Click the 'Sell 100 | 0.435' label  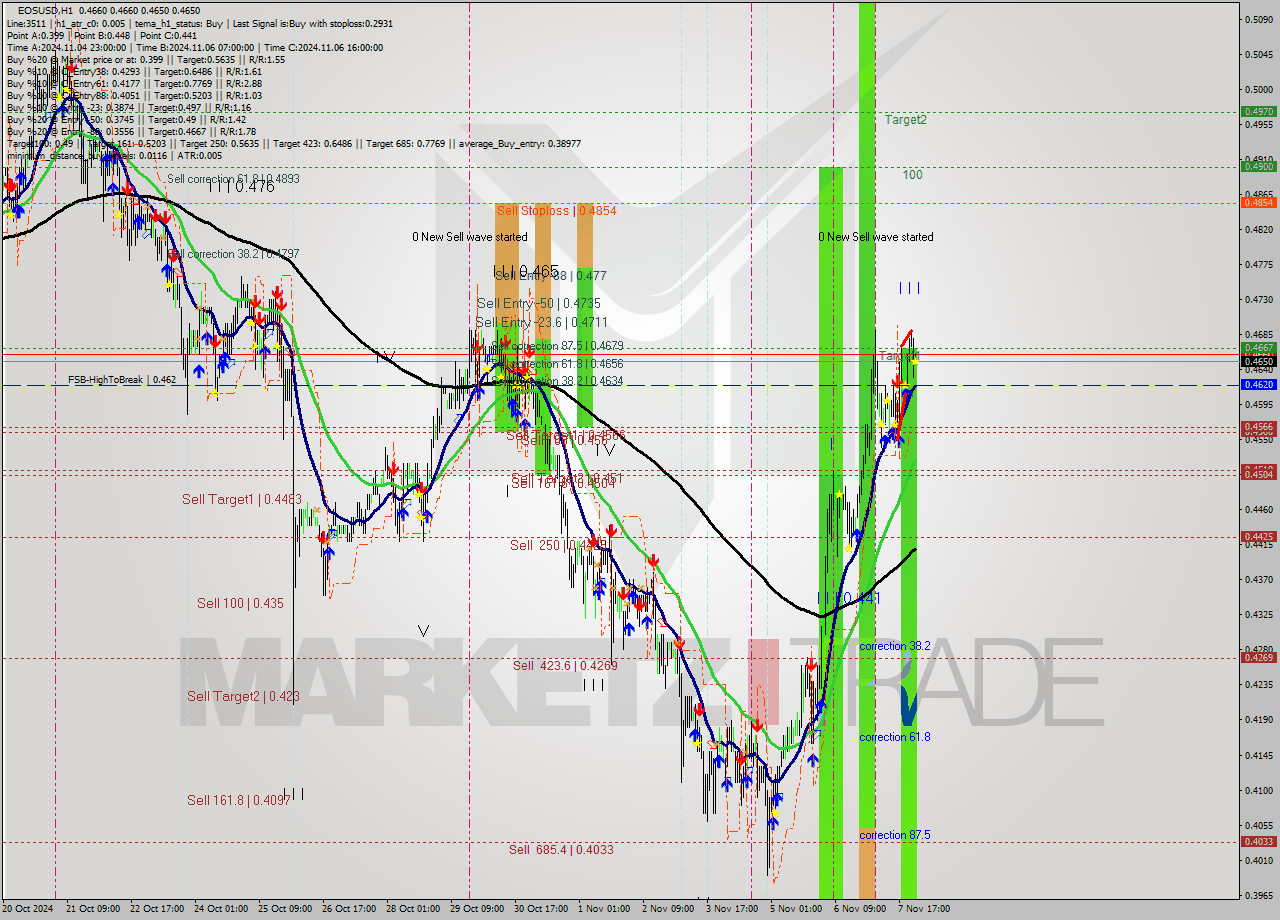tap(240, 603)
